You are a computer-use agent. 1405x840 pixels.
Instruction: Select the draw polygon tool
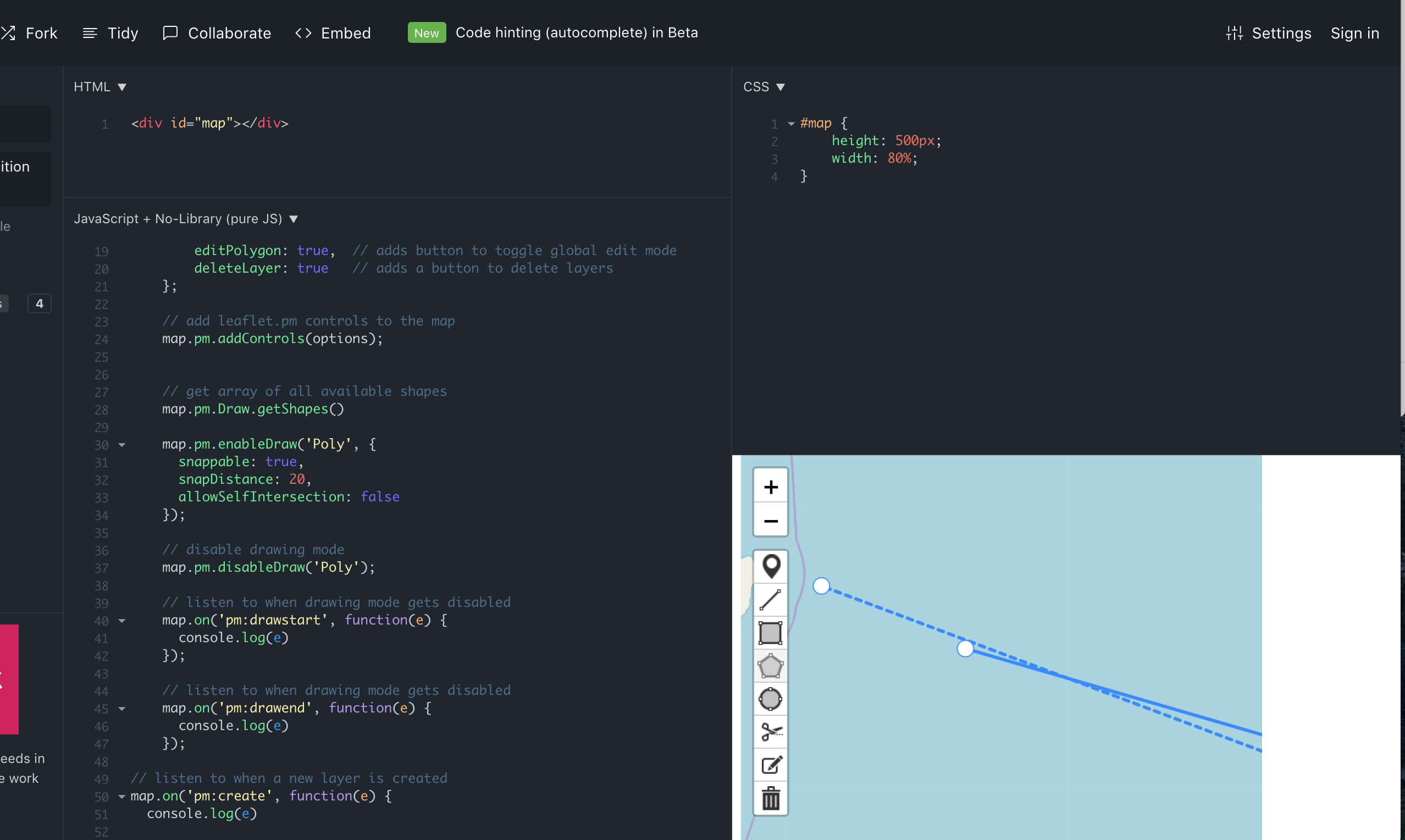[x=770, y=666]
